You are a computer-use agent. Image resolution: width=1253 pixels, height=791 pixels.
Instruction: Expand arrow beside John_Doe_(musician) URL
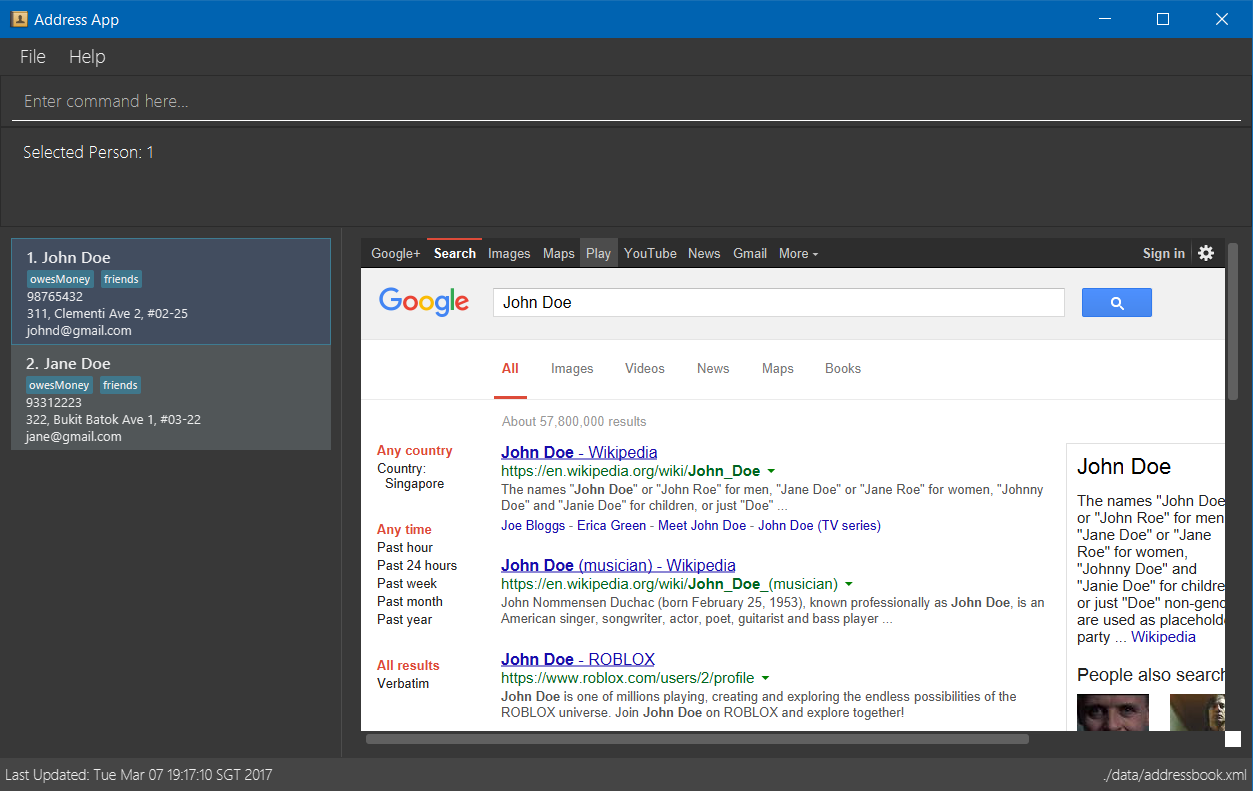(x=849, y=584)
